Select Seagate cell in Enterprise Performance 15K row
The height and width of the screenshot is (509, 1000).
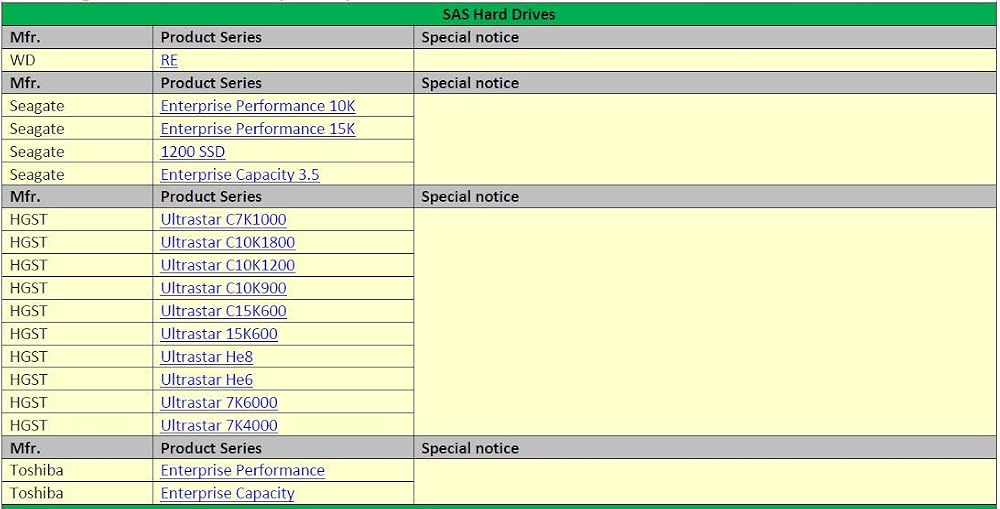point(77,129)
